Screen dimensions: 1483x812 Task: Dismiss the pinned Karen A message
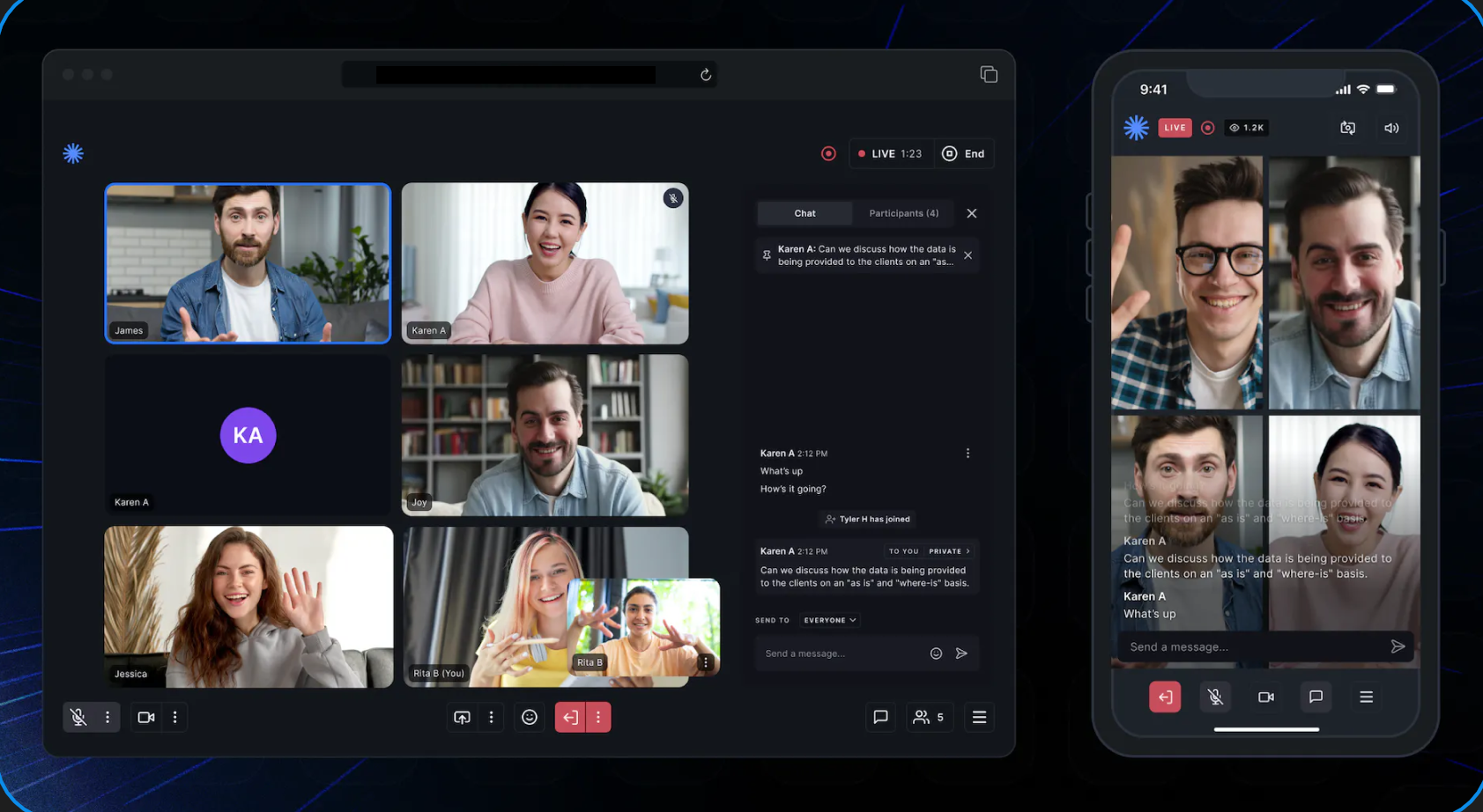968,255
